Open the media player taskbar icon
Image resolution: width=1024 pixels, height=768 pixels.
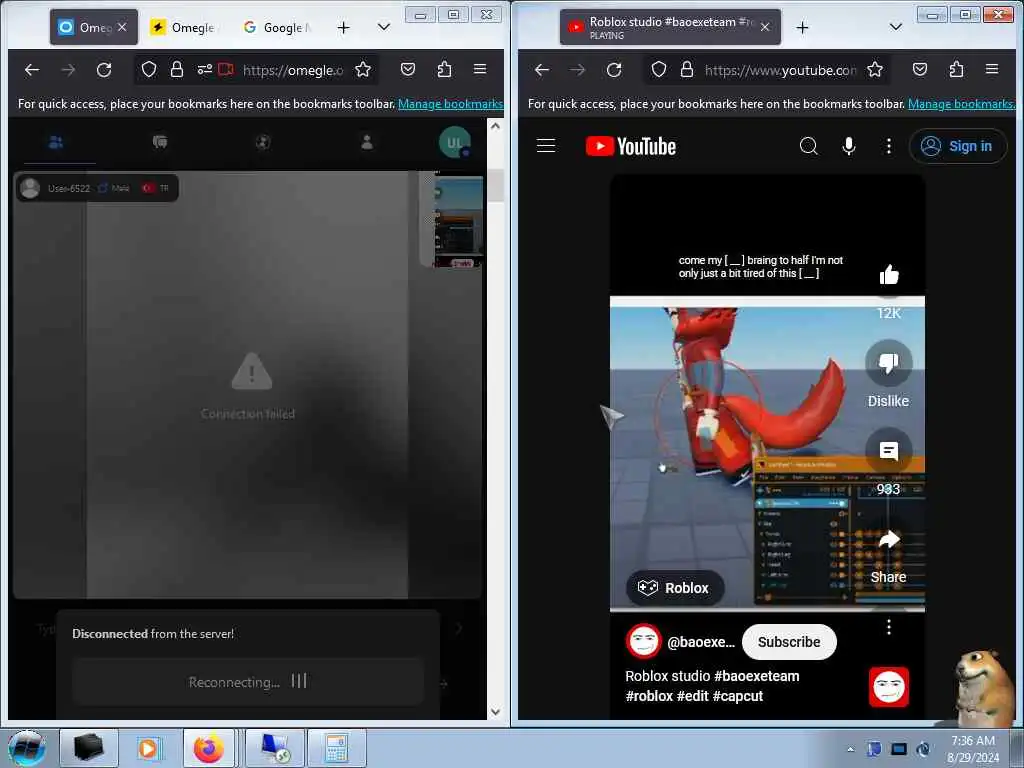click(148, 748)
